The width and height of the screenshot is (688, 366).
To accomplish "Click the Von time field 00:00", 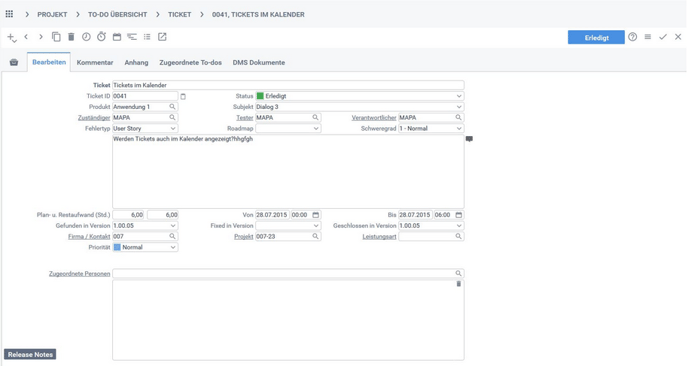I will (x=301, y=215).
